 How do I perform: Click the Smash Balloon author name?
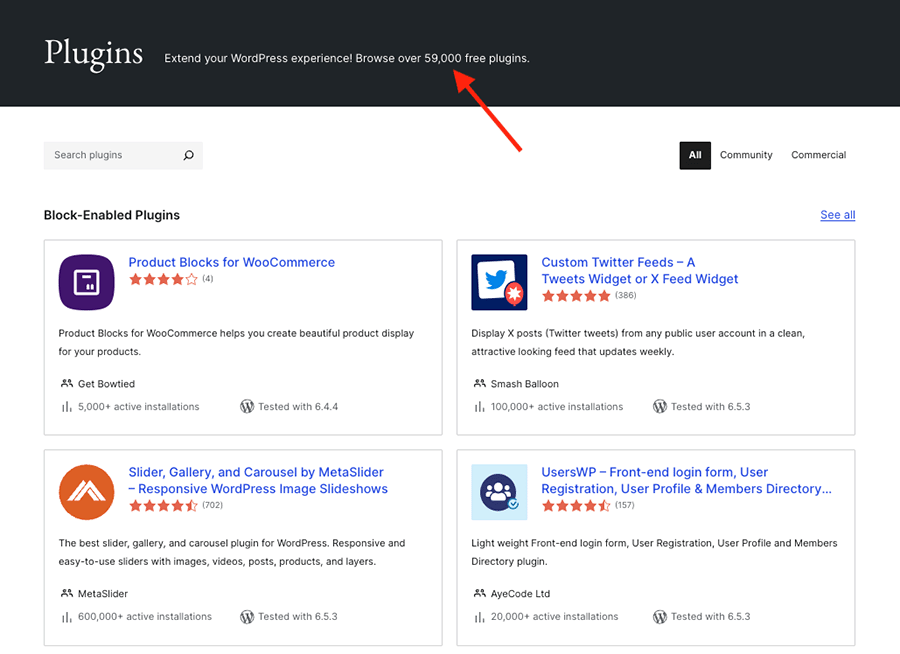pos(525,384)
